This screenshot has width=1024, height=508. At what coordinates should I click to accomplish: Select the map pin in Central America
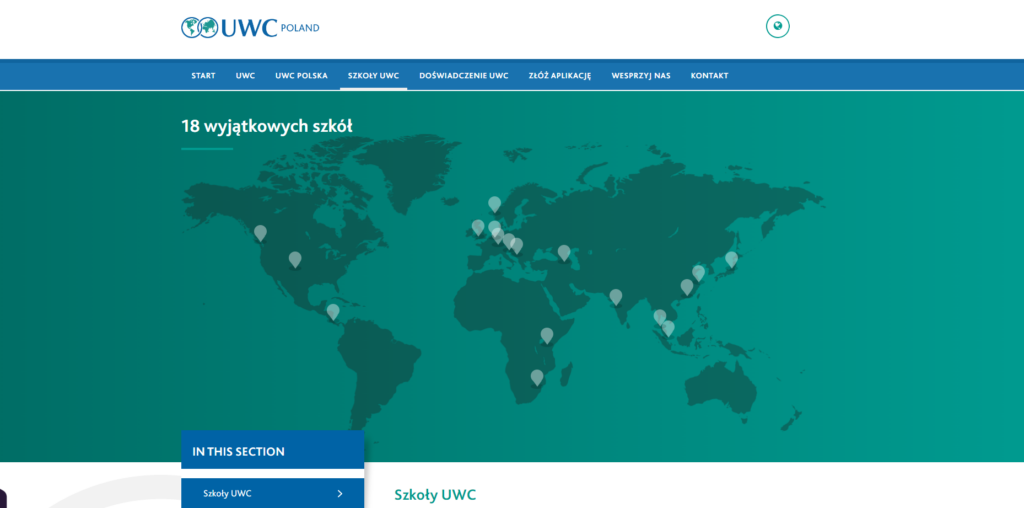(x=333, y=312)
